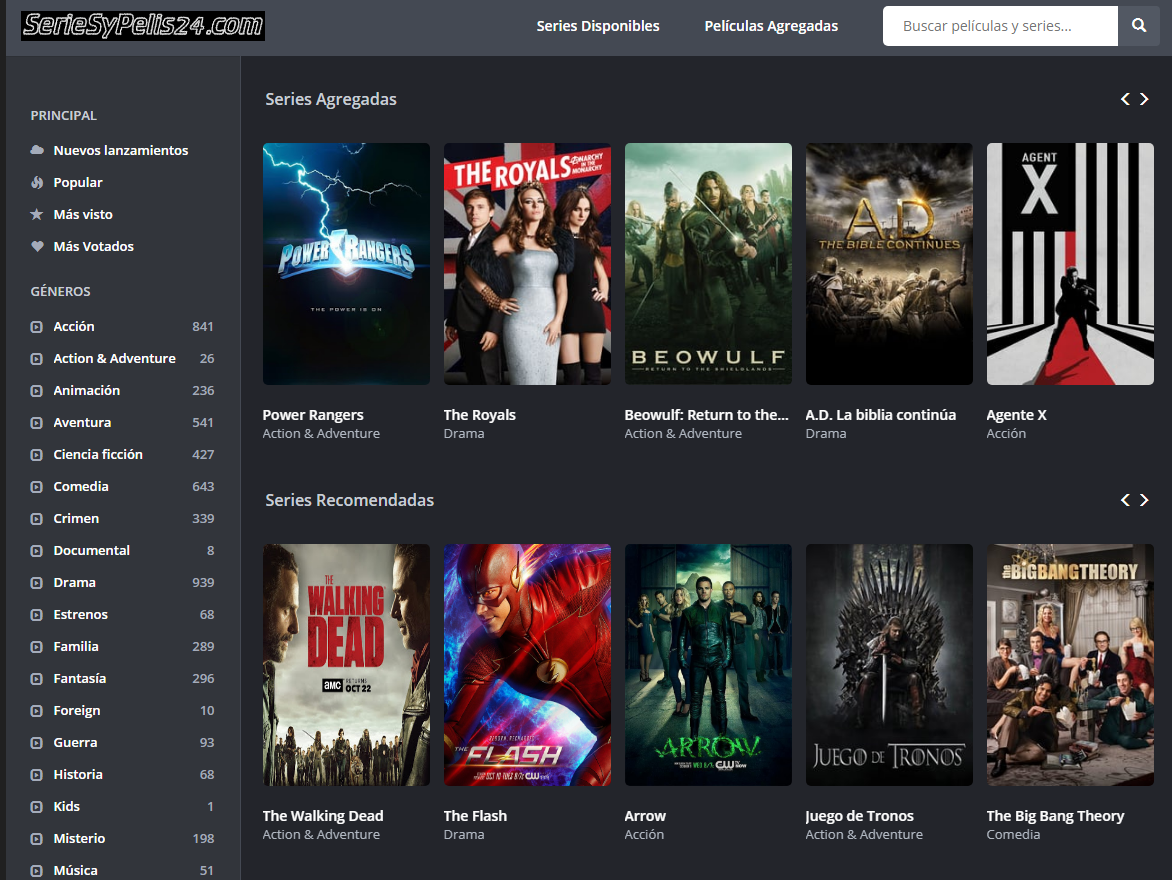
Task: Open The Walking Dead poster
Action: pos(346,665)
